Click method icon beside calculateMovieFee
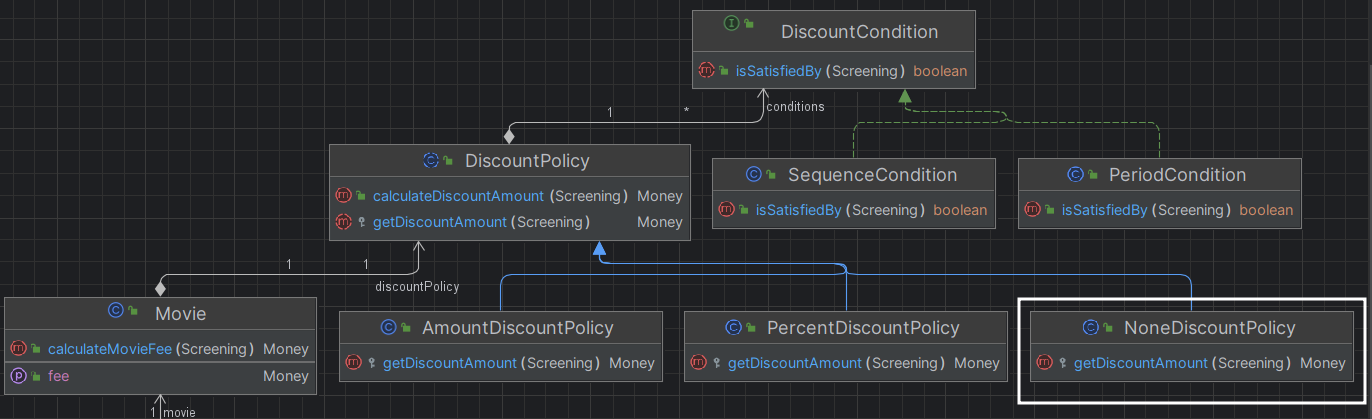1372x419 pixels. click(18, 349)
